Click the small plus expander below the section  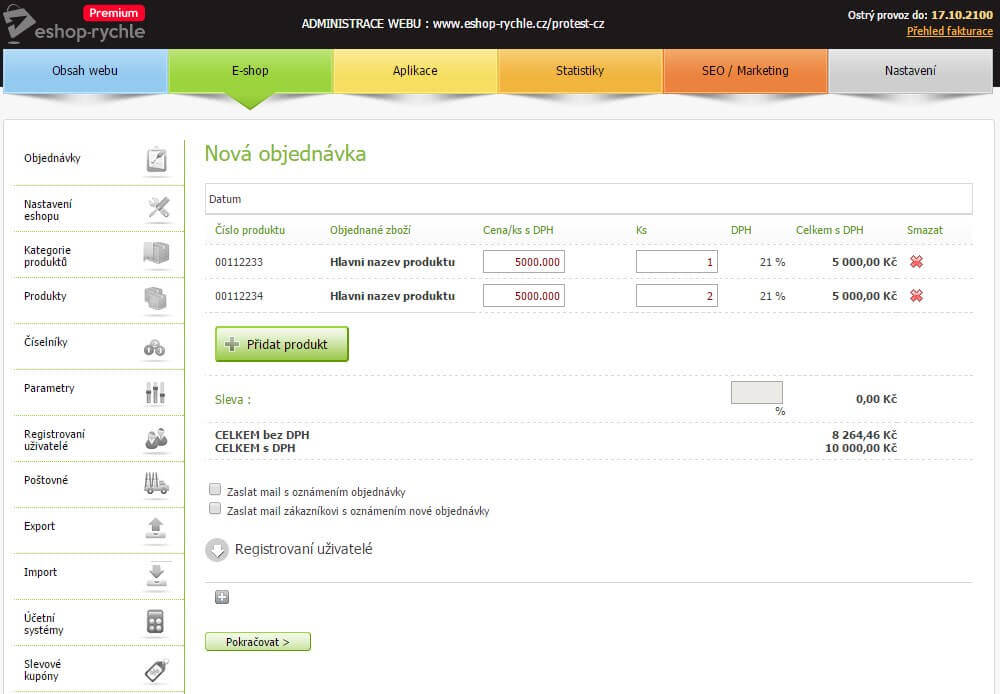click(x=221, y=597)
